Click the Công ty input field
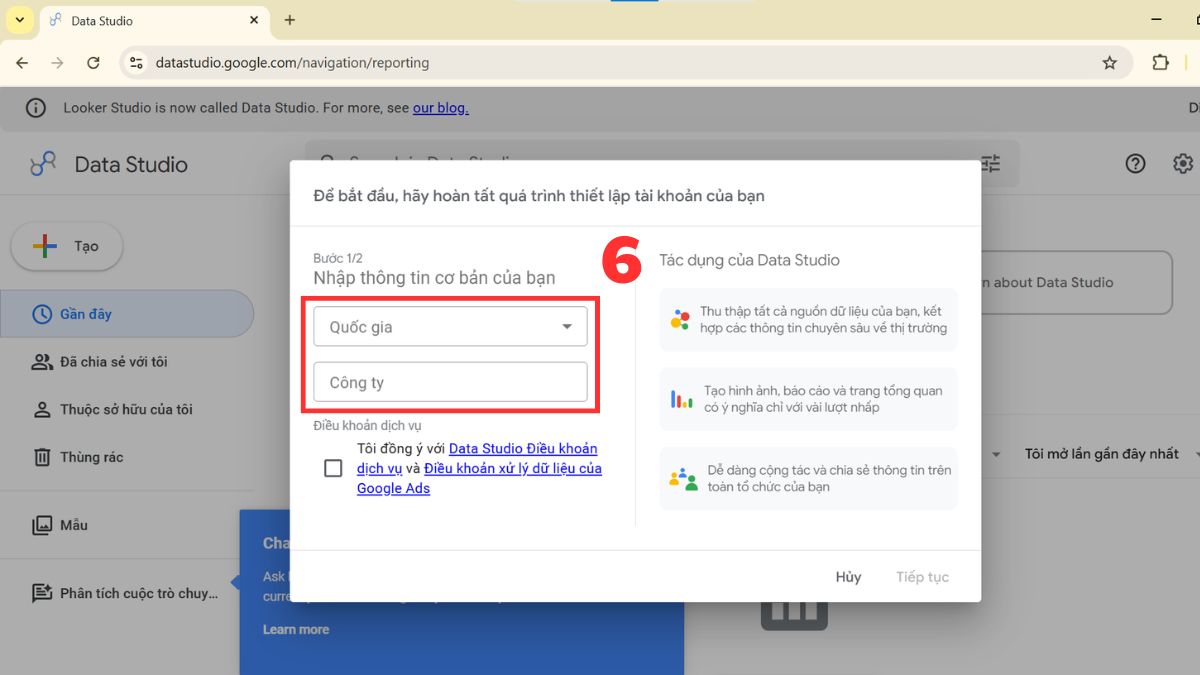Image resolution: width=1200 pixels, height=675 pixels. point(450,382)
